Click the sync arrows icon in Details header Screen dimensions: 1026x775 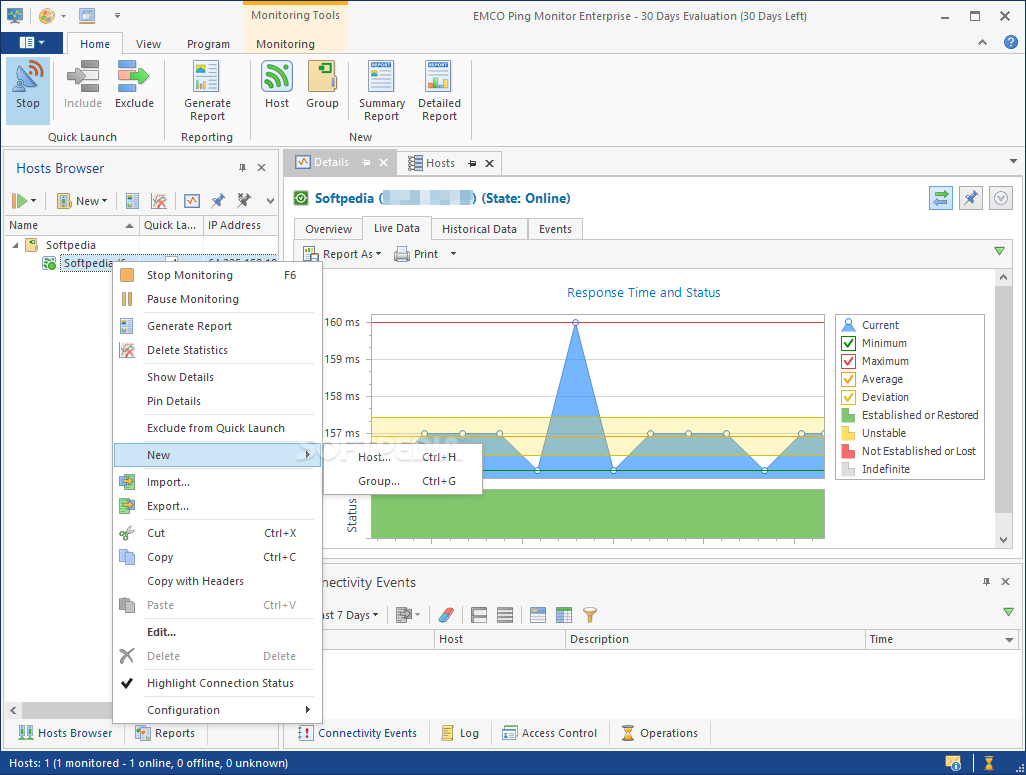(x=940, y=198)
